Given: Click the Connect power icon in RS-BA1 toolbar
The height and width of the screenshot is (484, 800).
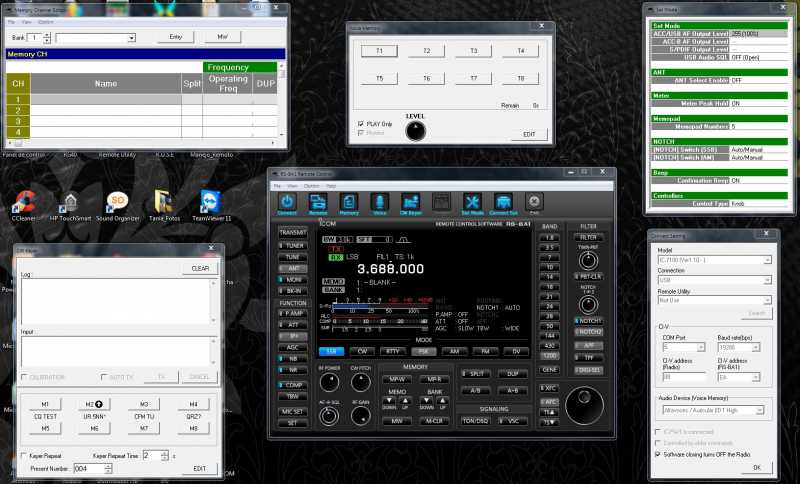Looking at the screenshot, I should coord(287,202).
